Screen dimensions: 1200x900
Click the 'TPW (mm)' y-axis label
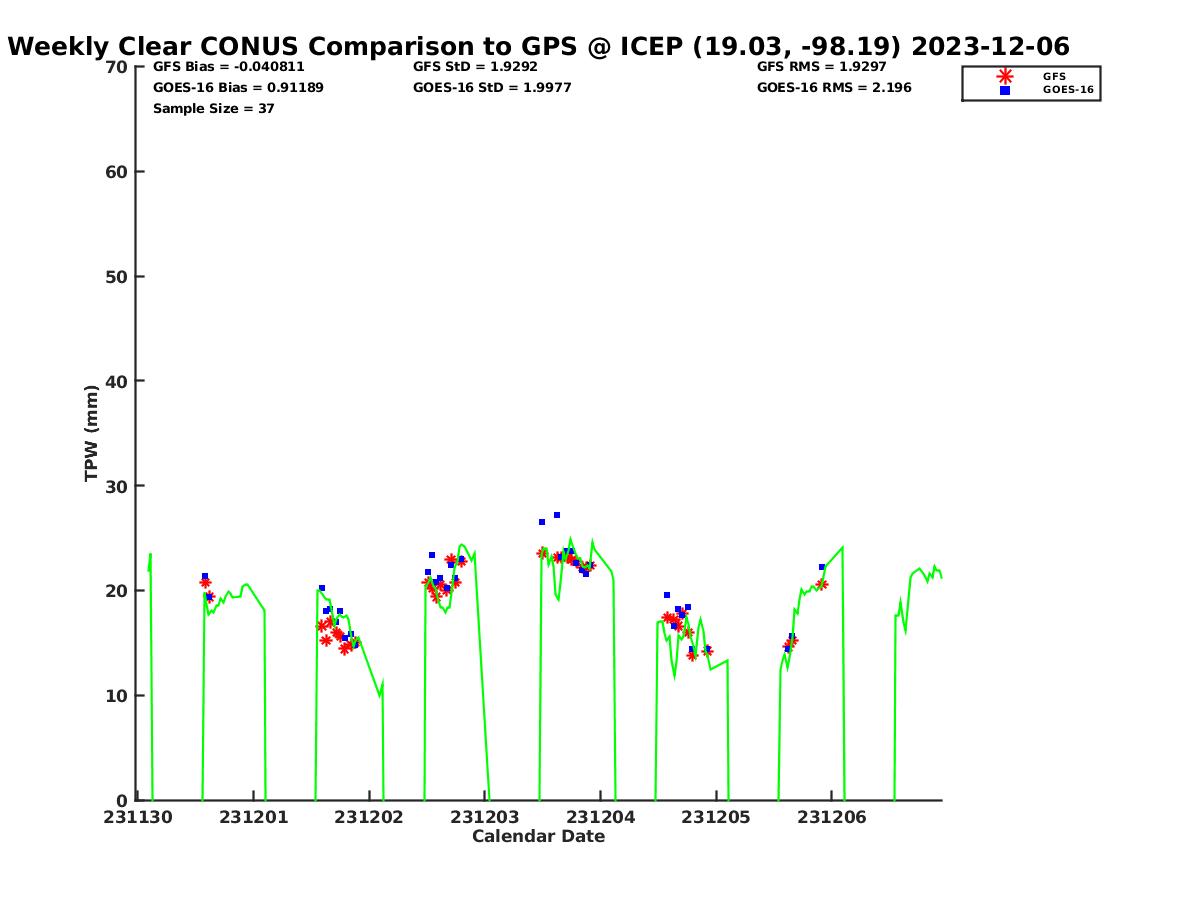pos(92,433)
